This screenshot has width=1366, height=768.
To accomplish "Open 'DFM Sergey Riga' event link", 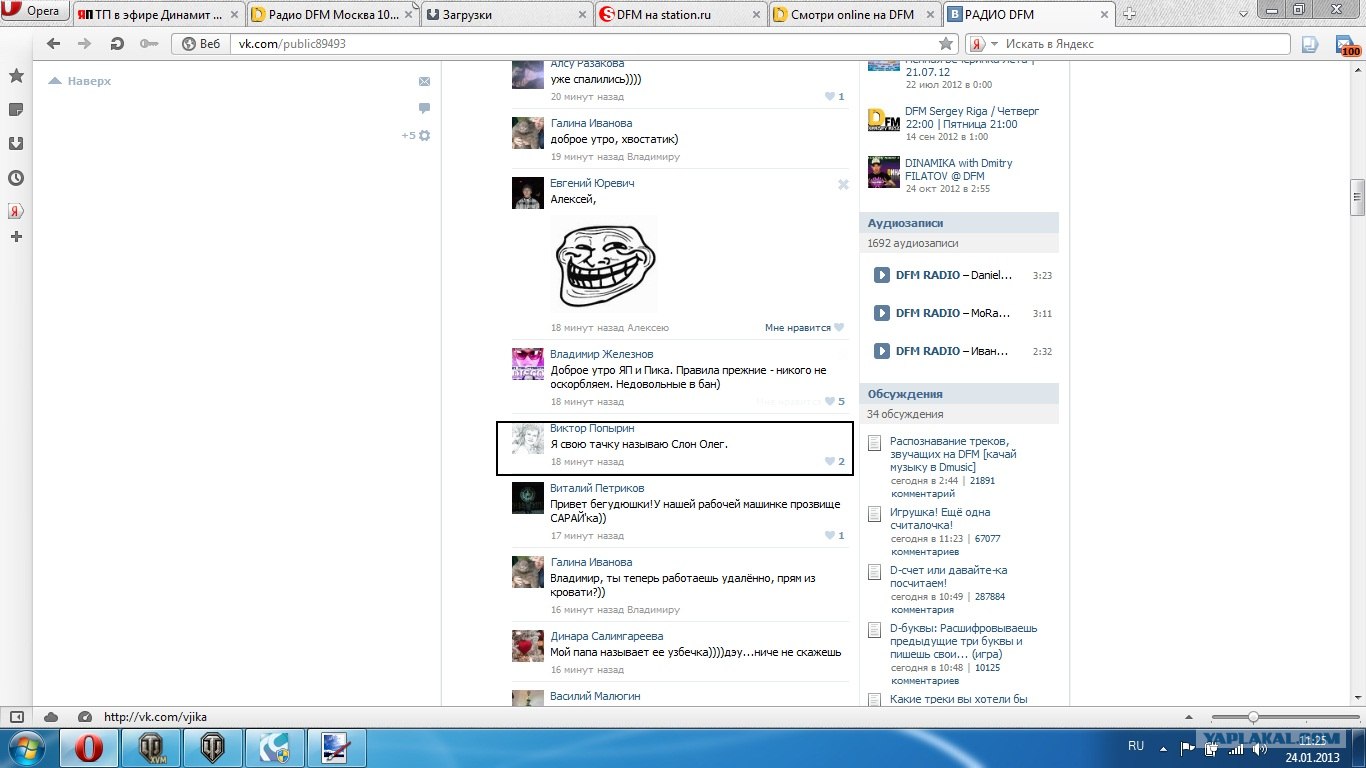I will point(972,117).
